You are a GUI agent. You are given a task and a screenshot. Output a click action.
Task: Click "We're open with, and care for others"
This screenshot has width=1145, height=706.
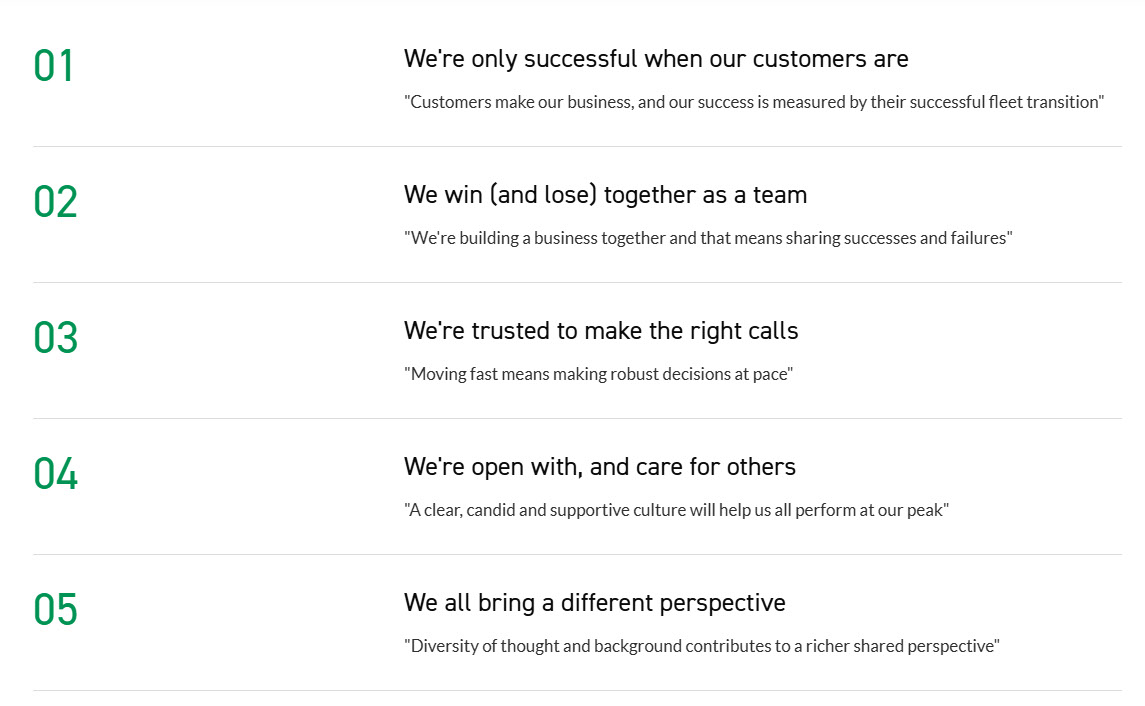[x=600, y=467]
